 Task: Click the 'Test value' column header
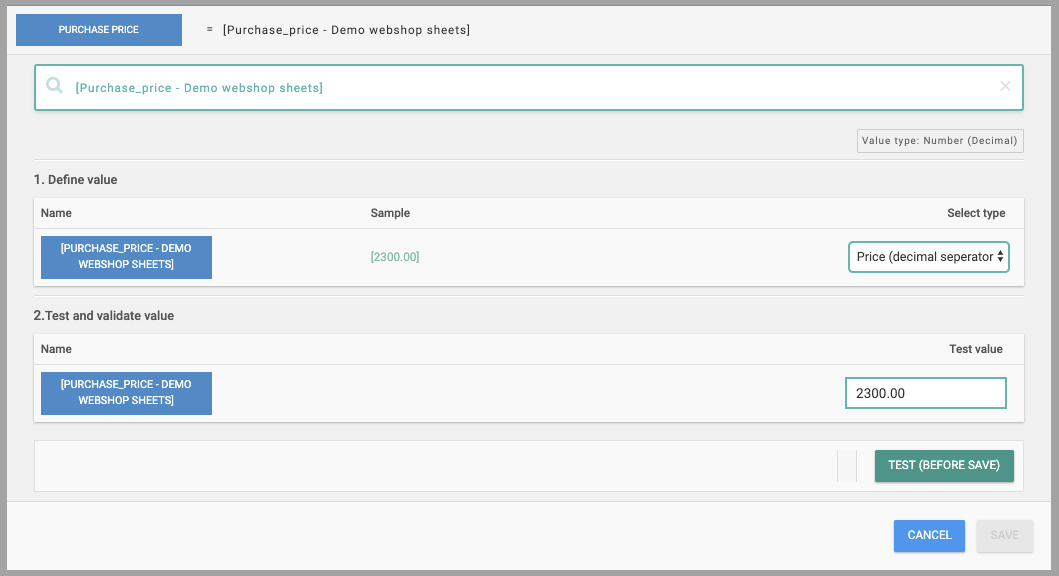pyautogui.click(x=976, y=349)
